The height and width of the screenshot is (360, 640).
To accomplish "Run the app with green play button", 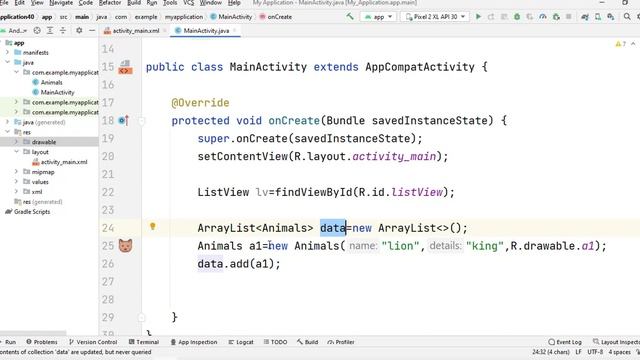I will (x=478, y=17).
